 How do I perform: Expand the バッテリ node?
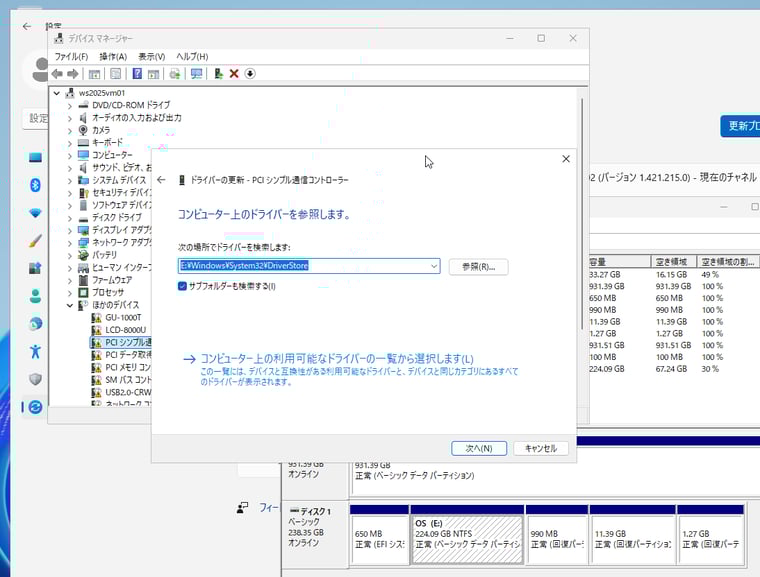[x=69, y=255]
